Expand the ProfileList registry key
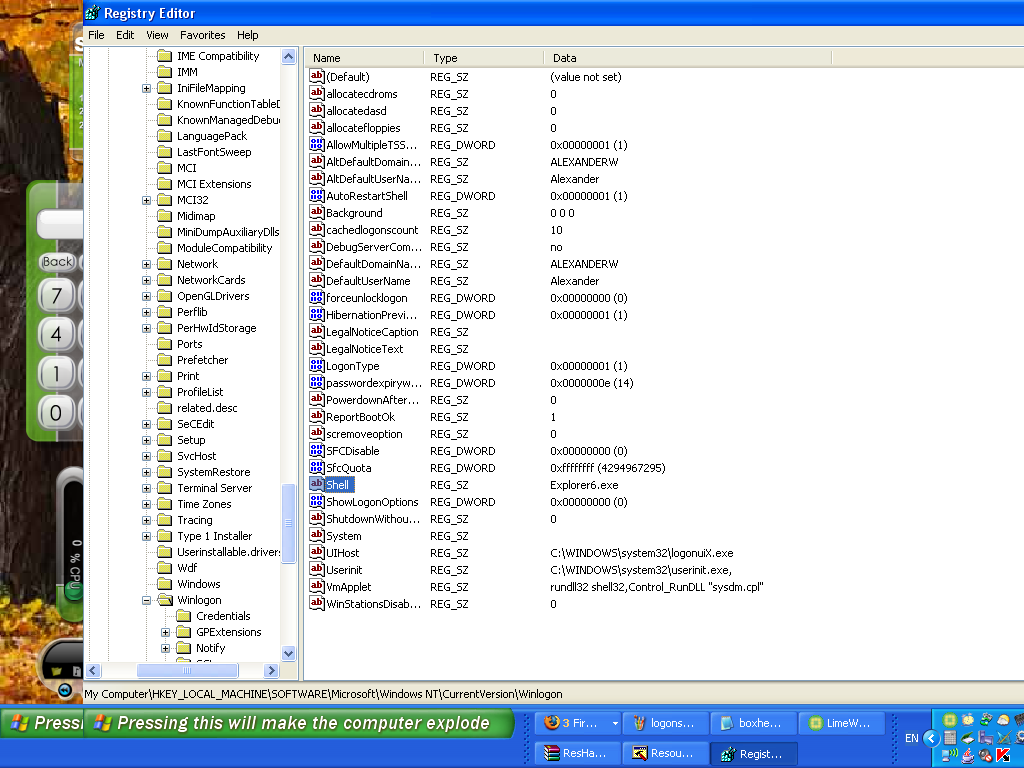The image size is (1024, 768). (147, 392)
